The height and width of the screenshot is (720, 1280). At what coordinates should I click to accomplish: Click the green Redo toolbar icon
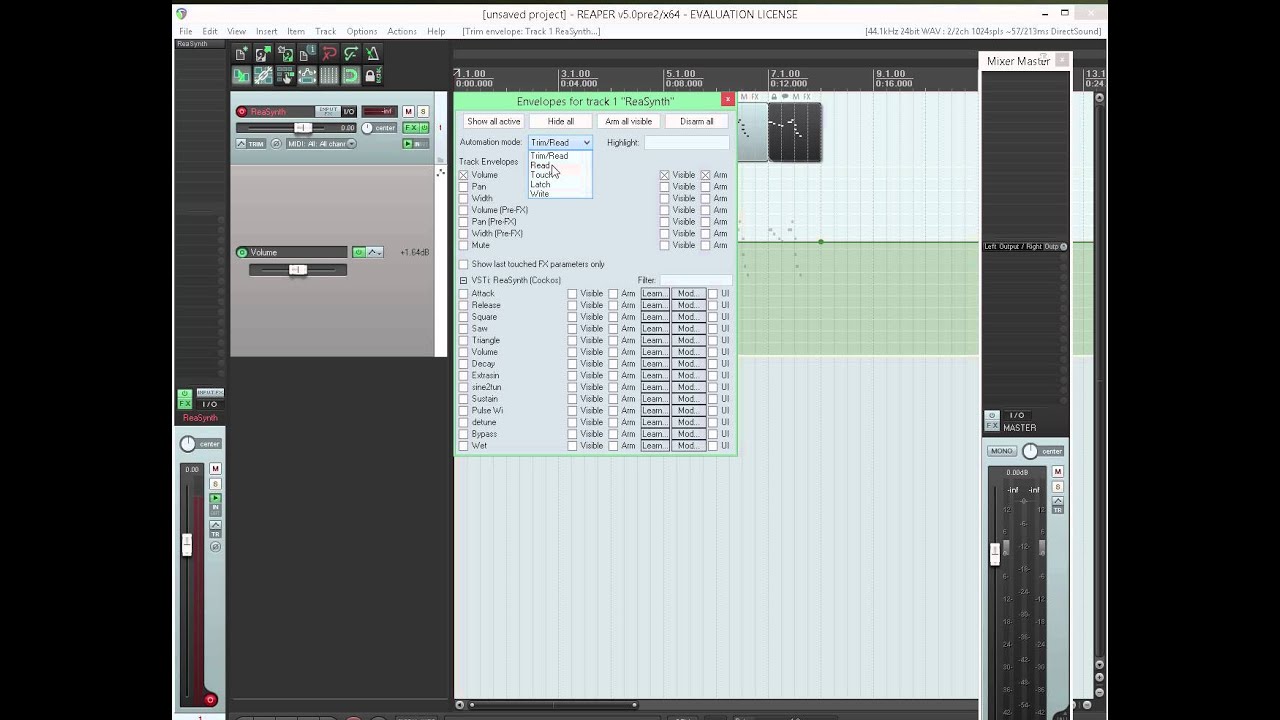351,54
